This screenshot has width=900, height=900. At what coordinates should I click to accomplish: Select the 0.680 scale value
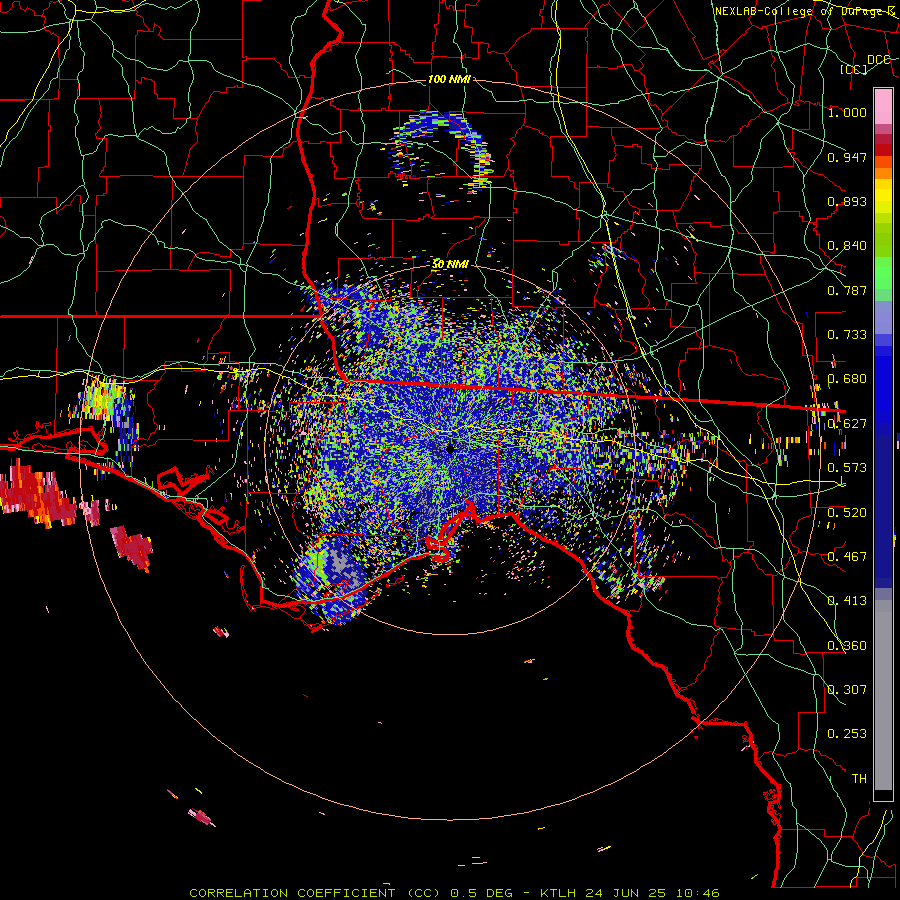[x=847, y=379]
